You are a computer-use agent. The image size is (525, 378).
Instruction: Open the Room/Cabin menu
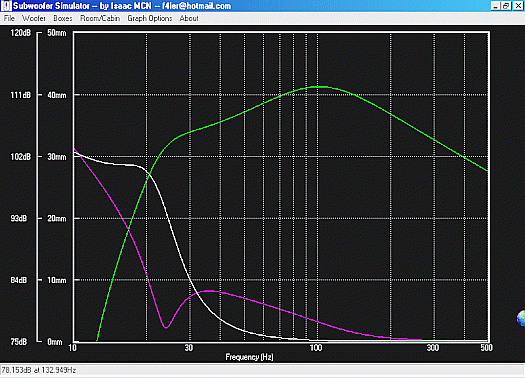(100, 18)
